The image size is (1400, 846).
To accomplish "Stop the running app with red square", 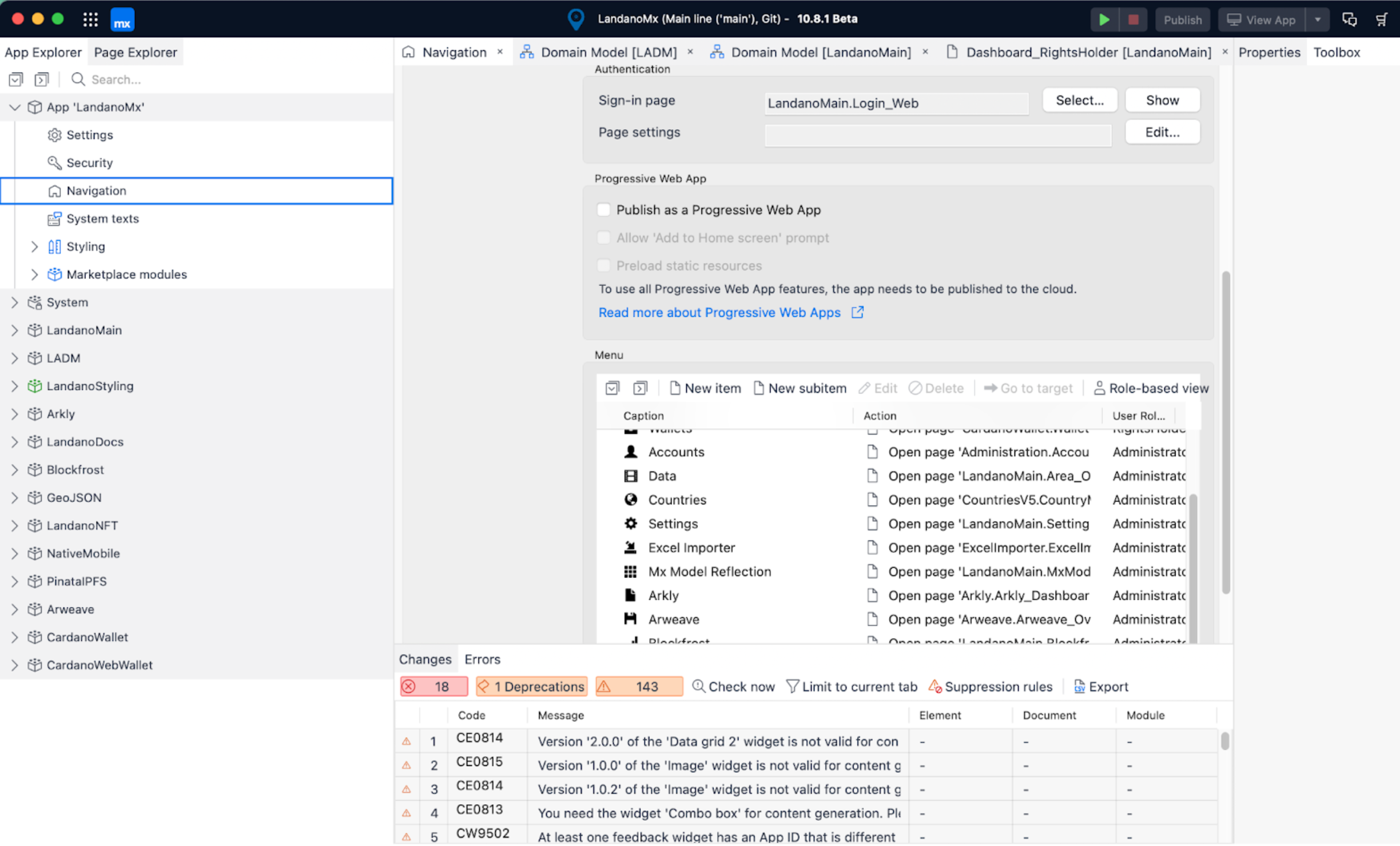I will click(1133, 19).
